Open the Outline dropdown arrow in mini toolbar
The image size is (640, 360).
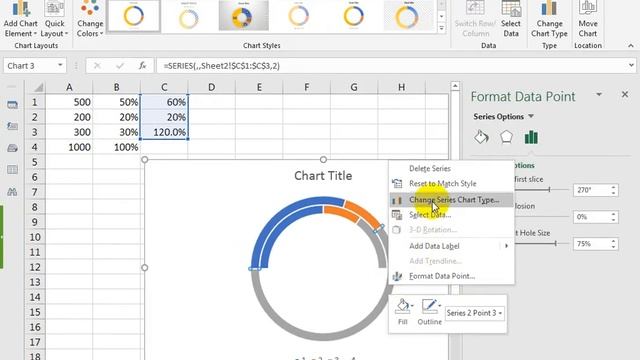pos(439,305)
